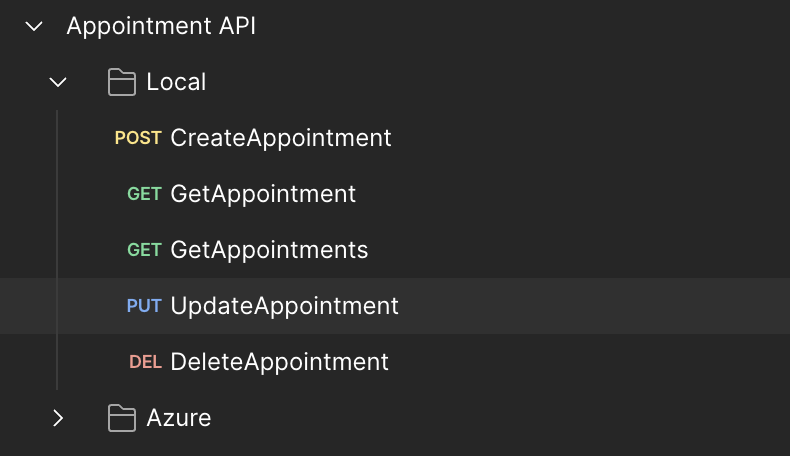This screenshot has width=790, height=456.
Task: Collapse the Local folder chevron
Action: (x=58, y=82)
